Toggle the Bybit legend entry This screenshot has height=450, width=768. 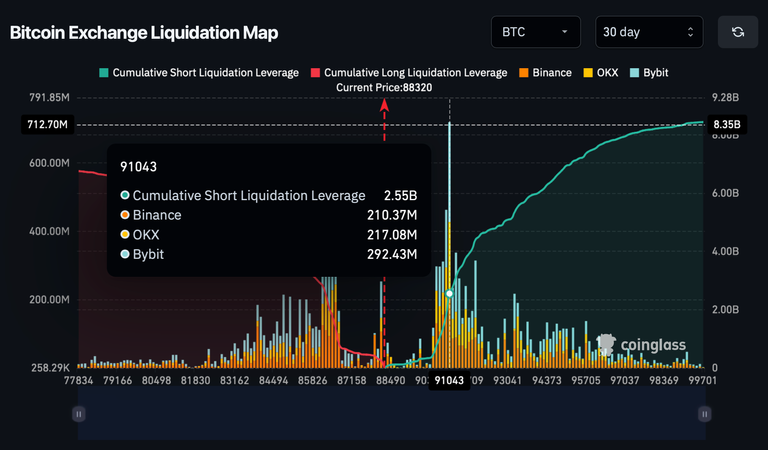pos(650,73)
